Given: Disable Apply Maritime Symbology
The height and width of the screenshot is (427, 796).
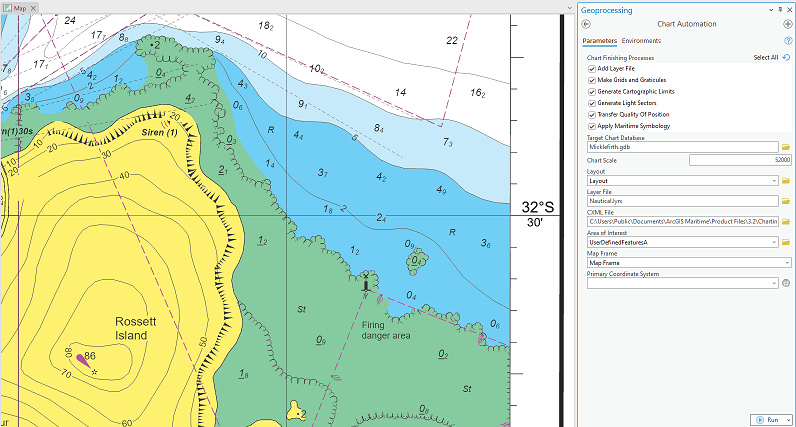Looking at the screenshot, I should [x=591, y=126].
